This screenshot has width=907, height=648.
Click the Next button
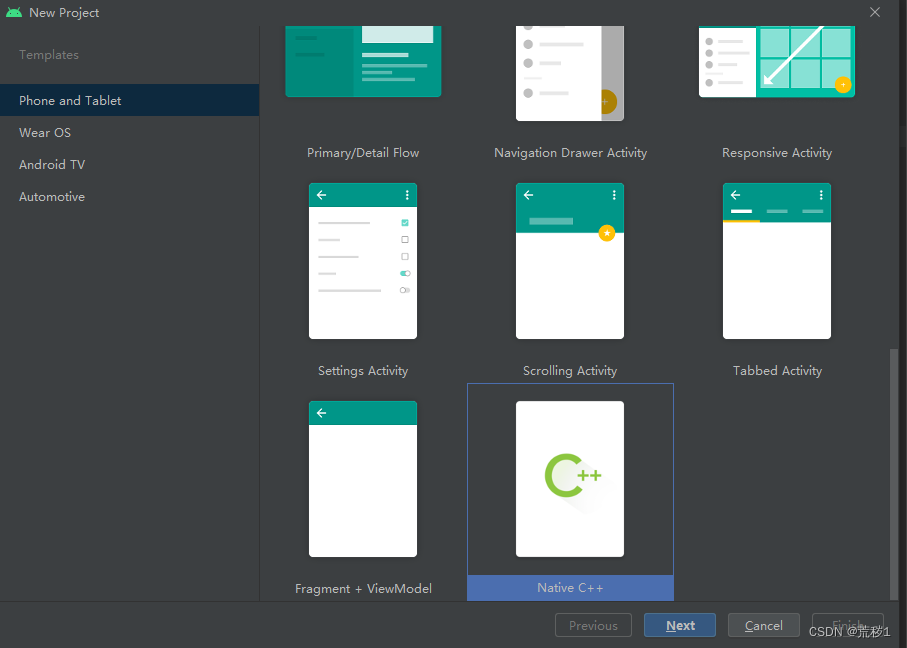coord(680,625)
